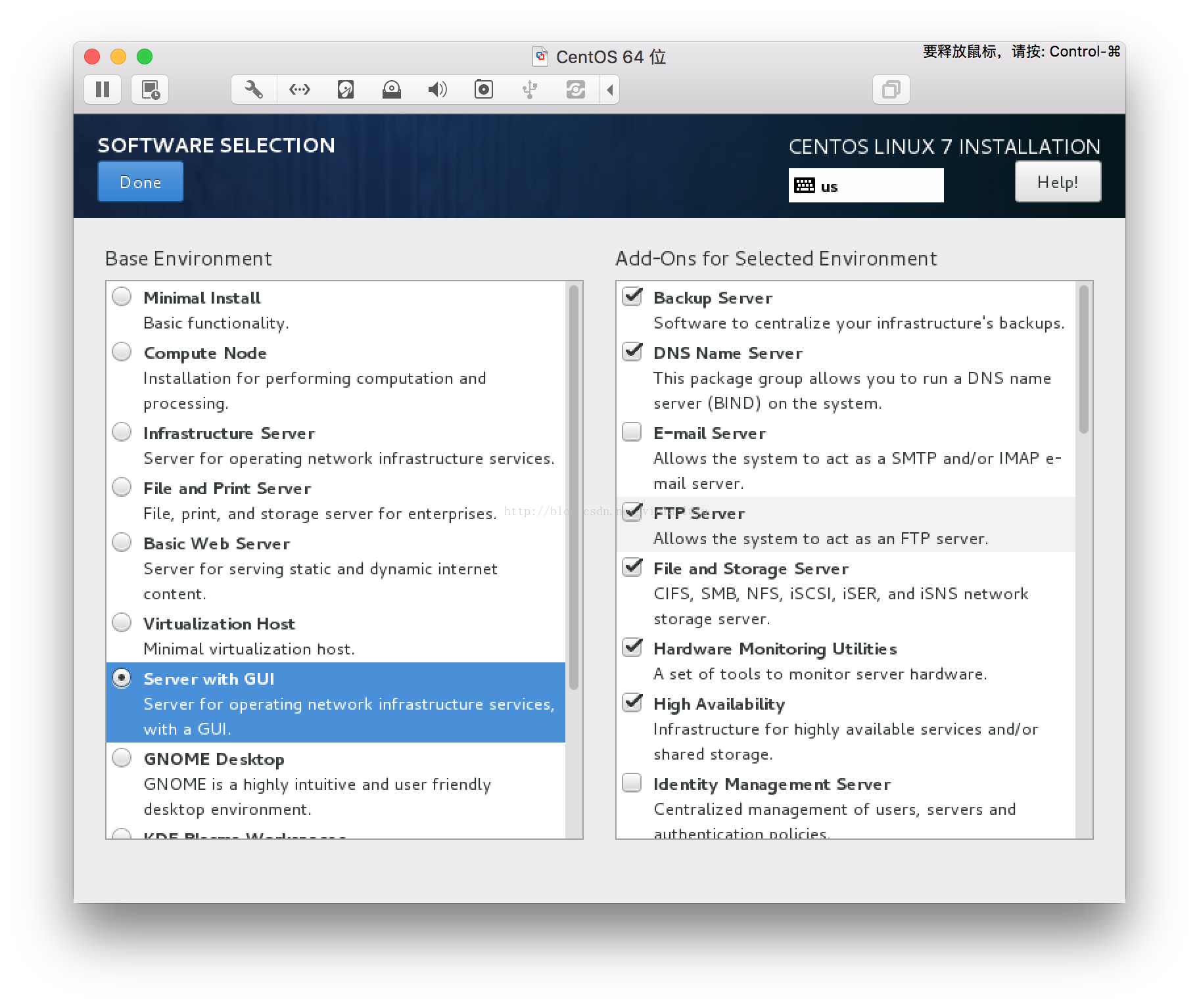Select Compute Node environment
Viewport: 1199px width, 1008px height.
click(x=122, y=352)
